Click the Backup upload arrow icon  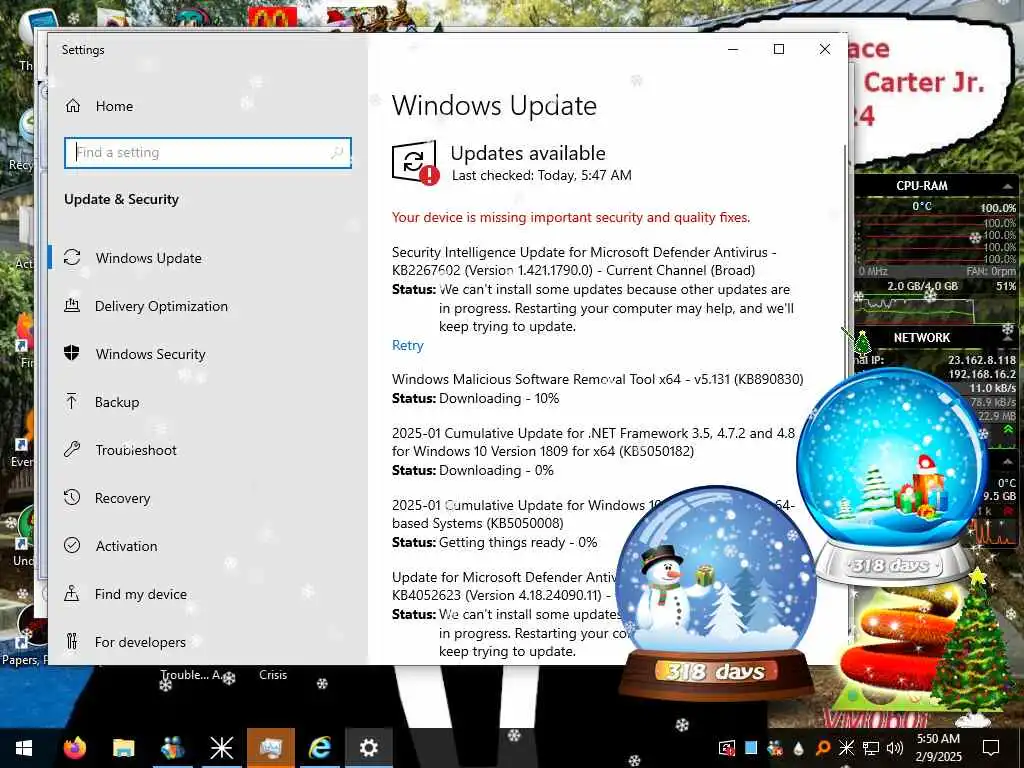coord(72,401)
